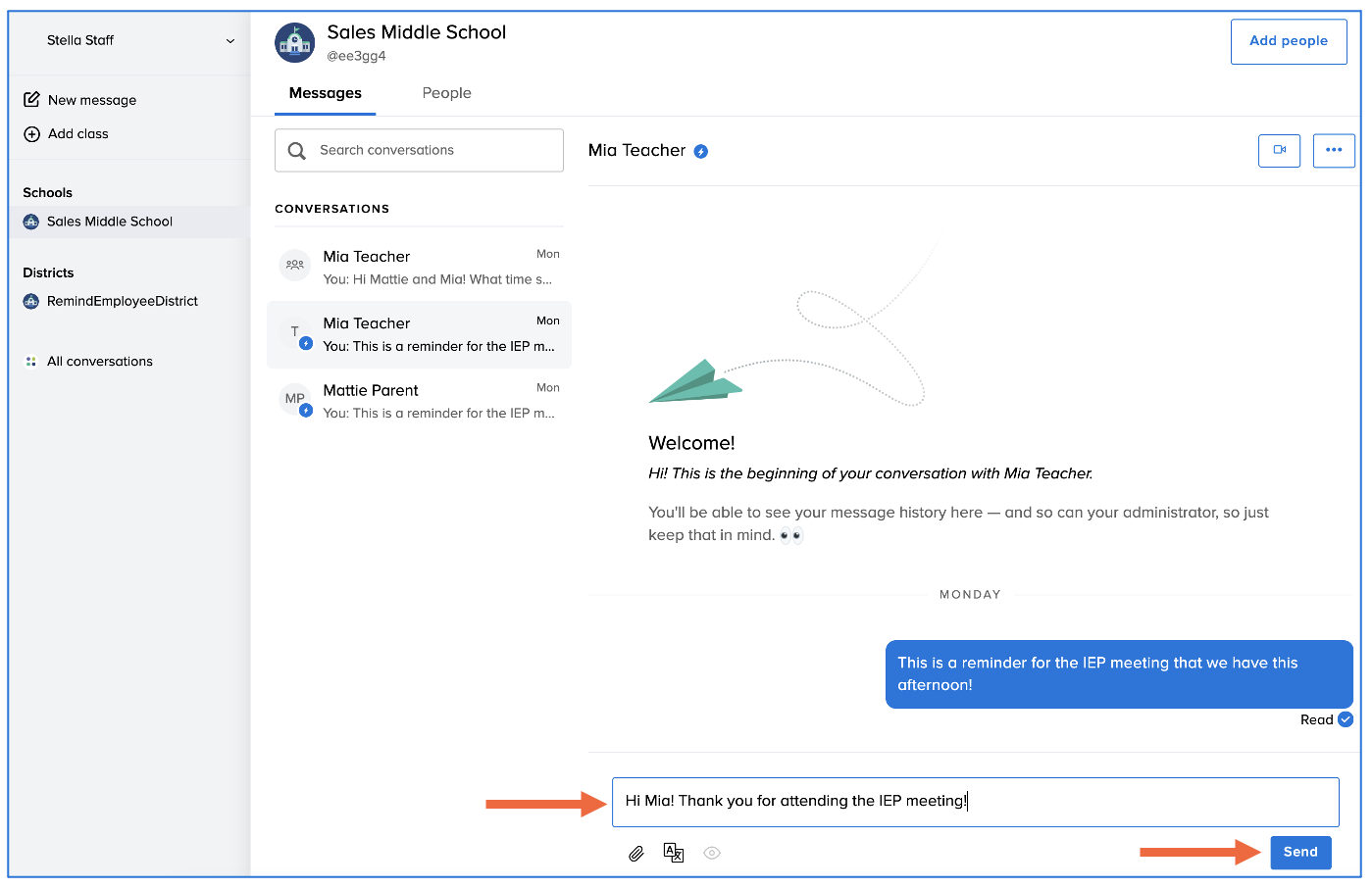The height and width of the screenshot is (889, 1372).
Task: Open the three-dot more options menu
Action: 1334,150
